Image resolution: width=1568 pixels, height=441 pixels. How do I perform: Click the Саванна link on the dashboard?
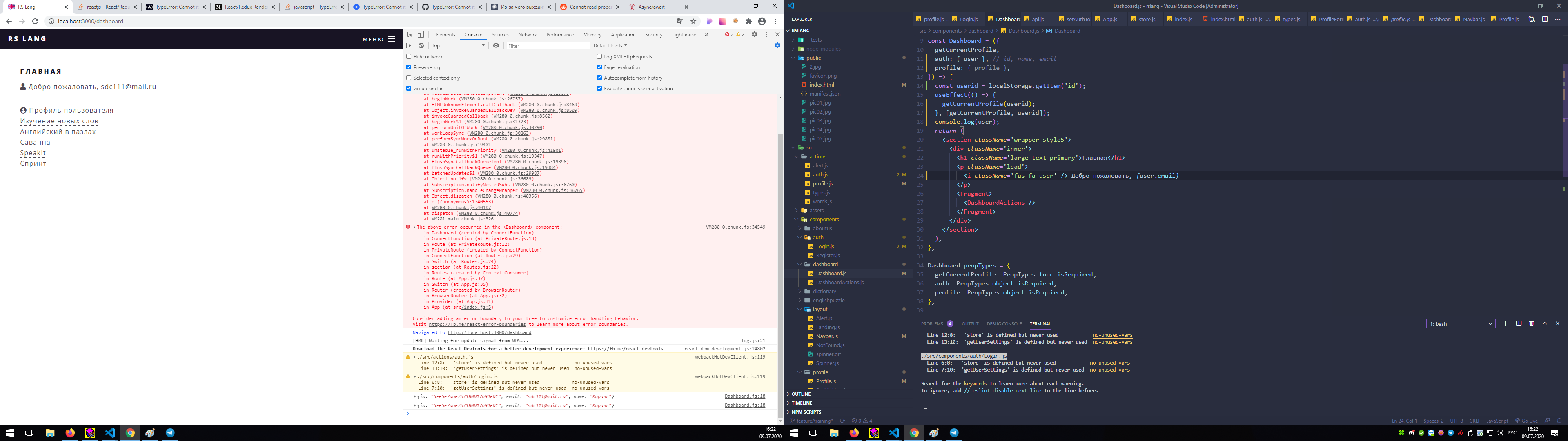35,142
